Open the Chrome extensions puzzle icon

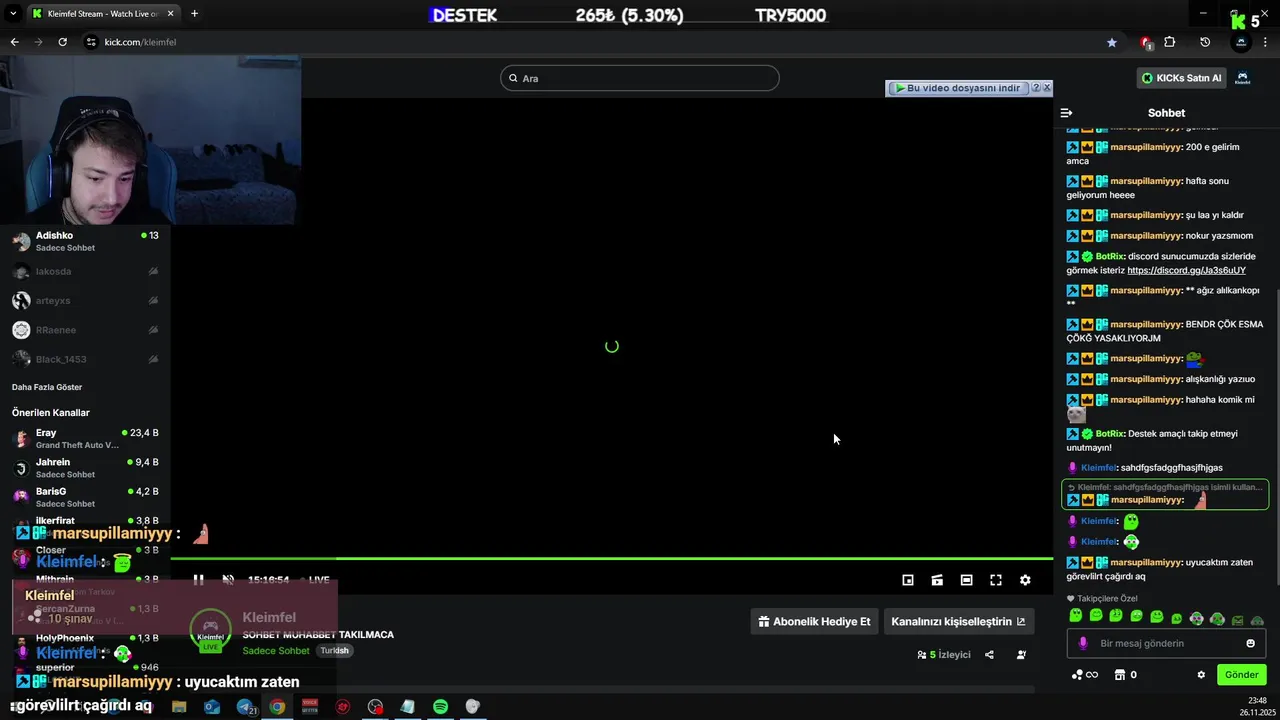[x=1170, y=42]
